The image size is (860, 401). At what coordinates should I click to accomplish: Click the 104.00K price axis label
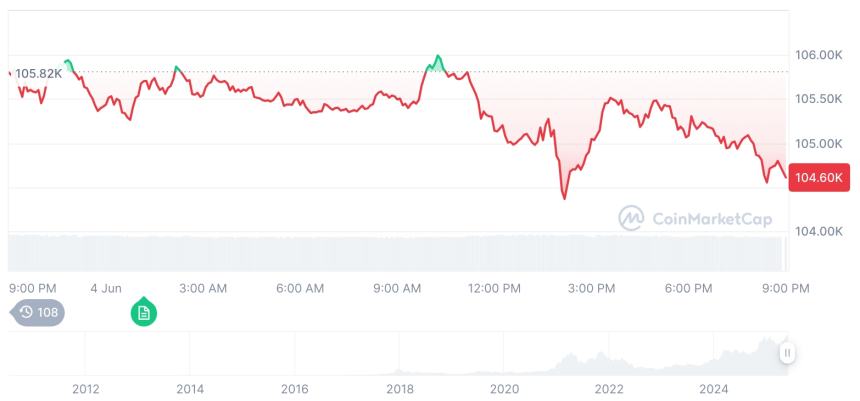(x=817, y=232)
